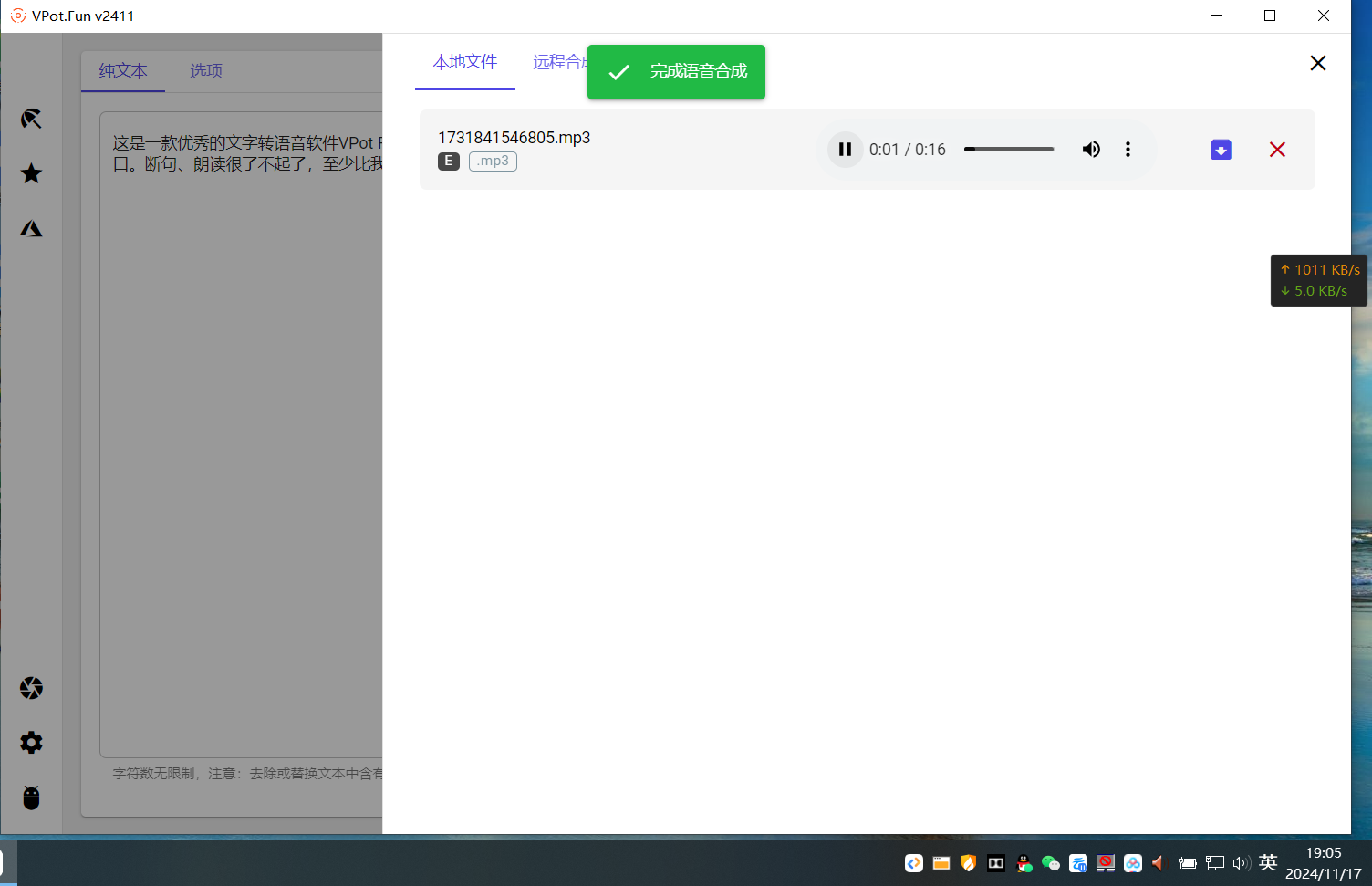Select the Azure triangle sidebar icon
This screenshot has height=886, width=1372.
click(x=31, y=228)
